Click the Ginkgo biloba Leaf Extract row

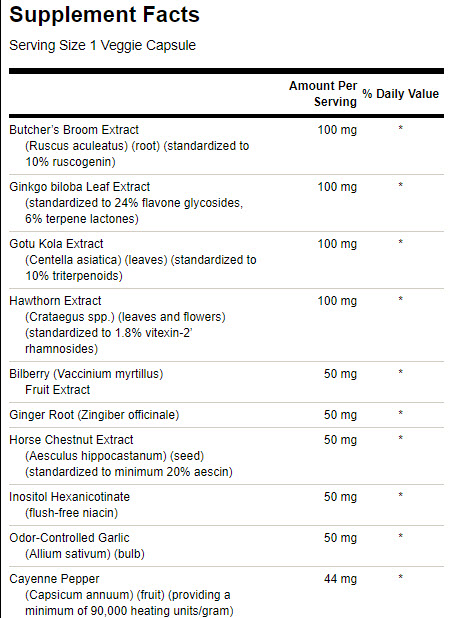[226, 203]
